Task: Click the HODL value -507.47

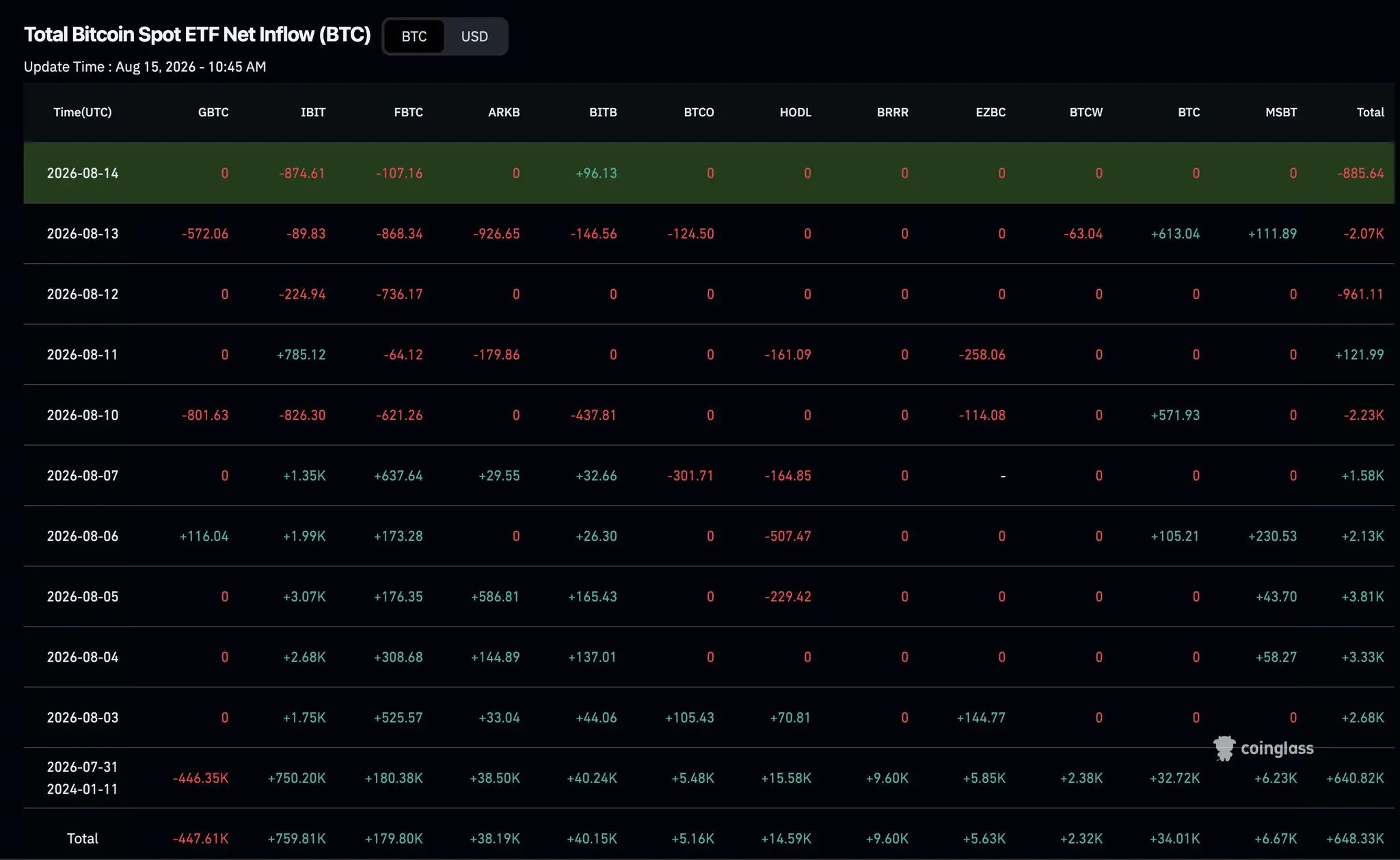Action: click(787, 537)
